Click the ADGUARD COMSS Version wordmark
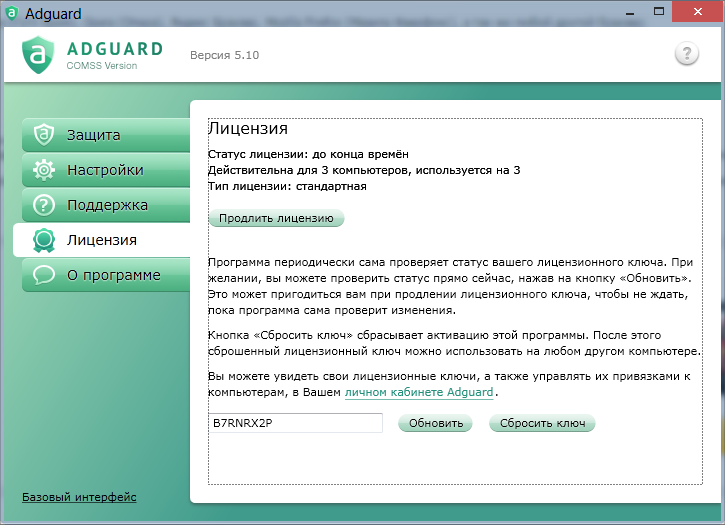 click(115, 55)
